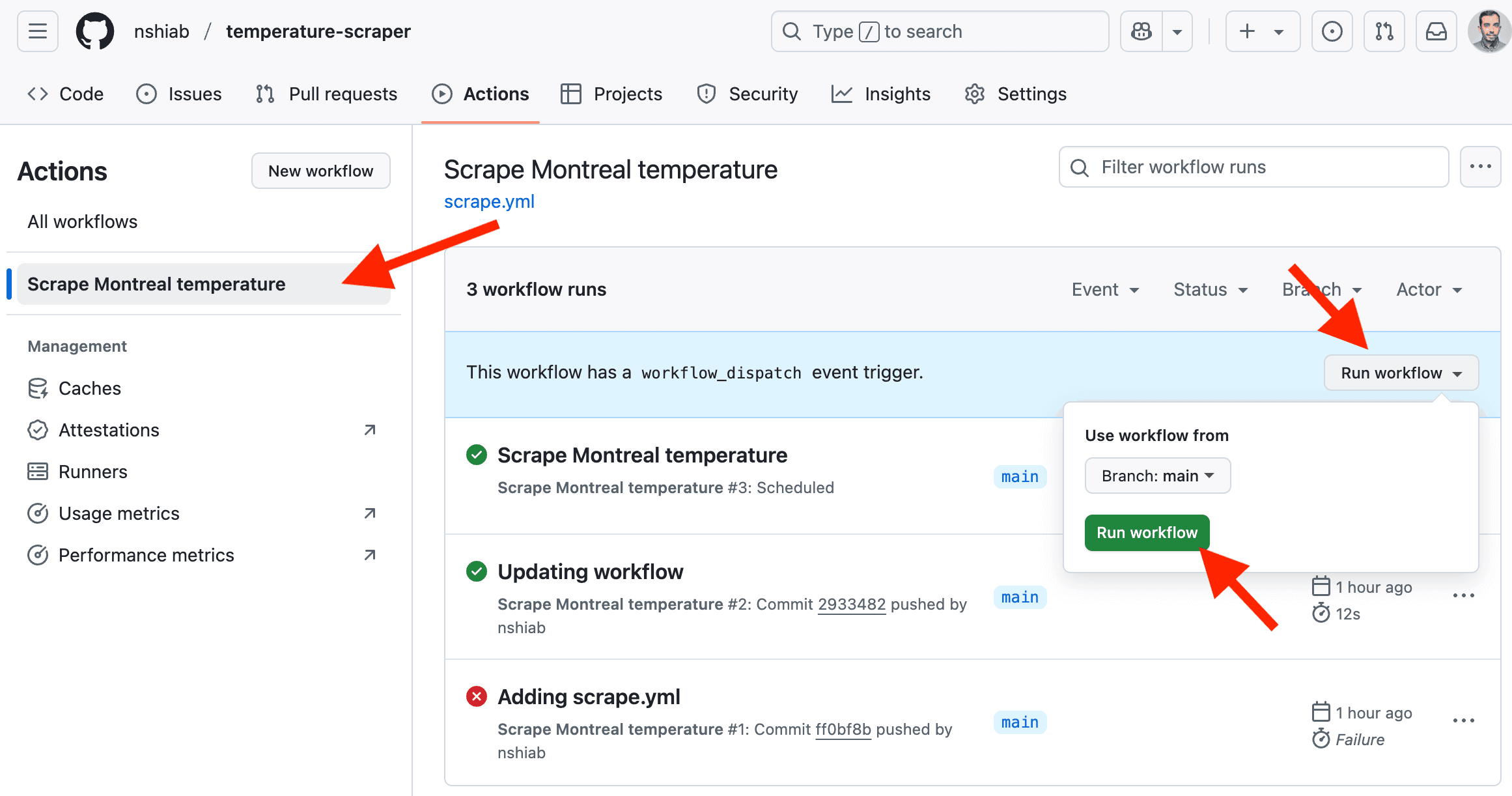The width and height of the screenshot is (1512, 796).
Task: Expand the Branch filter dropdown
Action: click(x=1322, y=289)
